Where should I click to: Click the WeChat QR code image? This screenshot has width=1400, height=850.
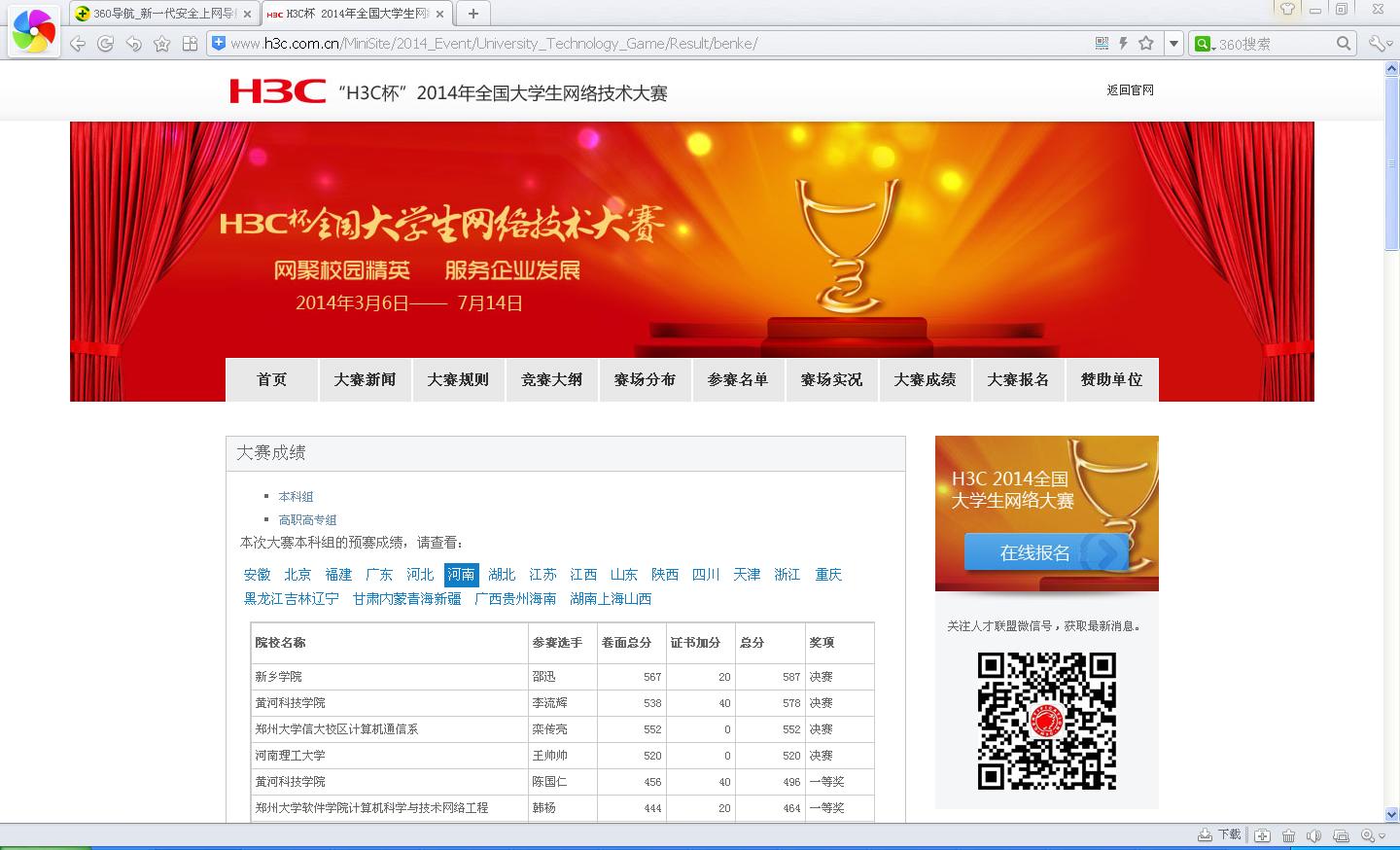(x=1046, y=721)
